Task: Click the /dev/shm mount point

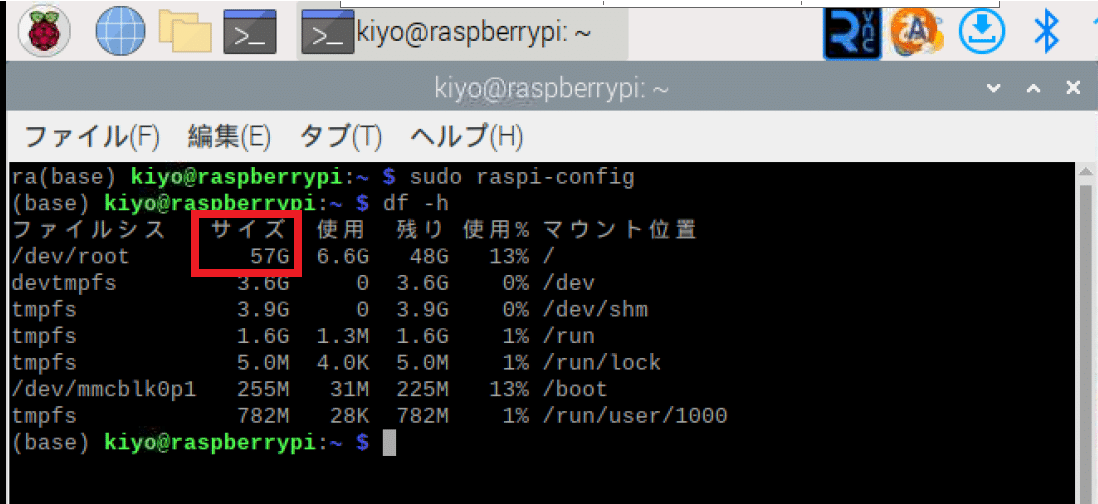Action: (596, 309)
